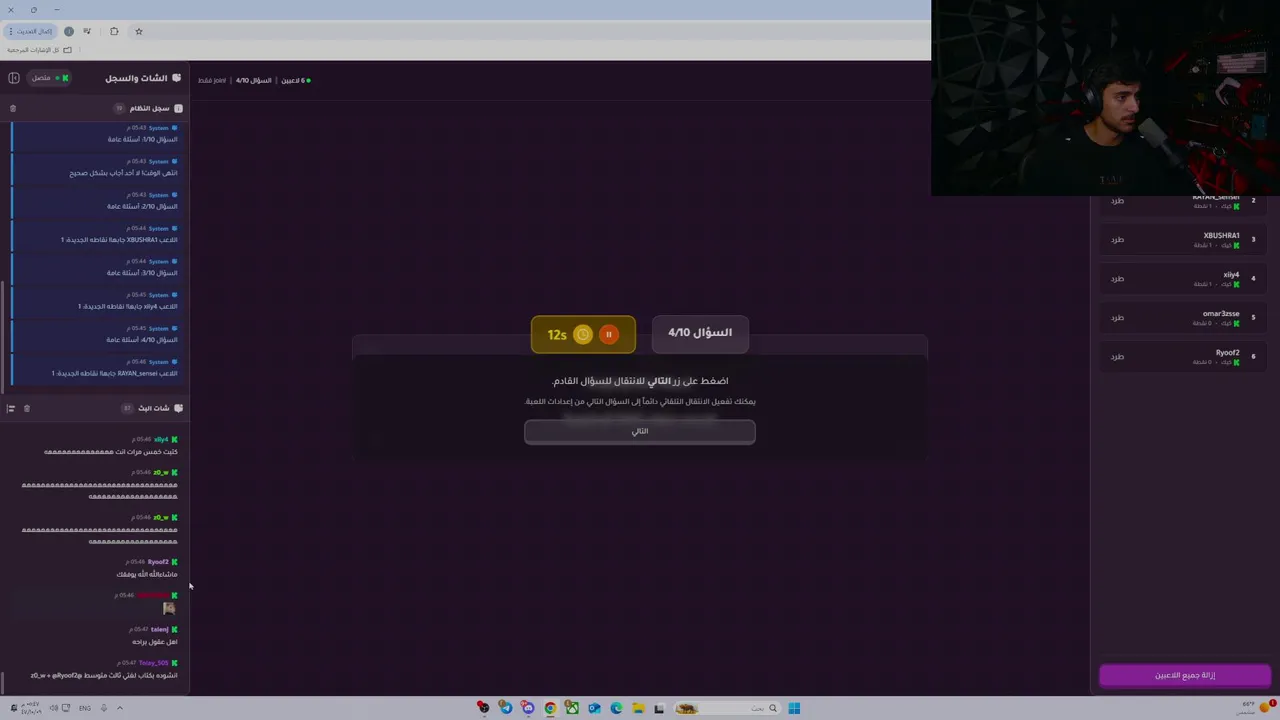The width and height of the screenshot is (1280, 720).
Task: Click the التالي next-question button
Action: pos(640,431)
